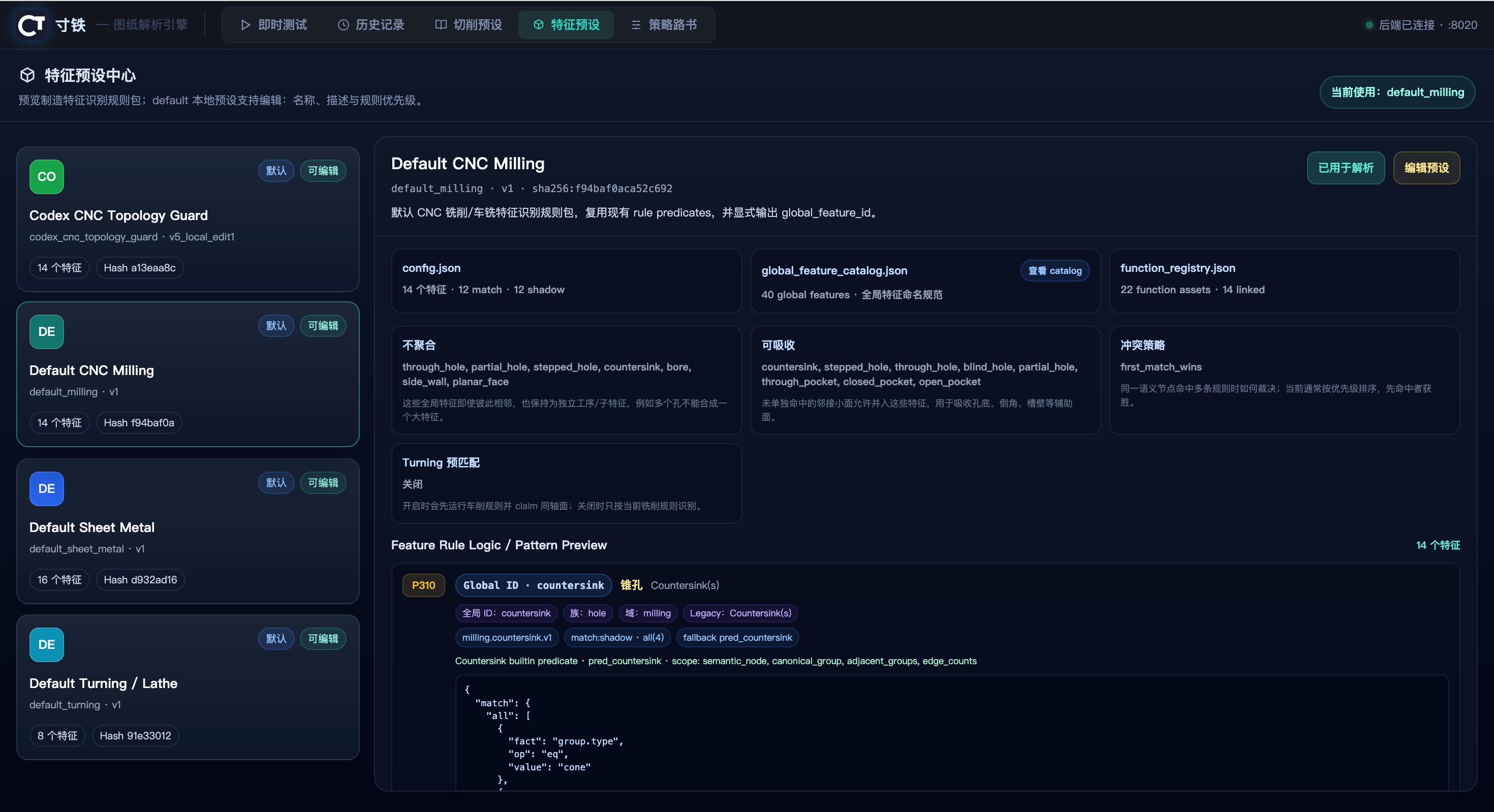The image size is (1494, 812).
Task: Click the function_registry.json card title
Action: [1177, 268]
